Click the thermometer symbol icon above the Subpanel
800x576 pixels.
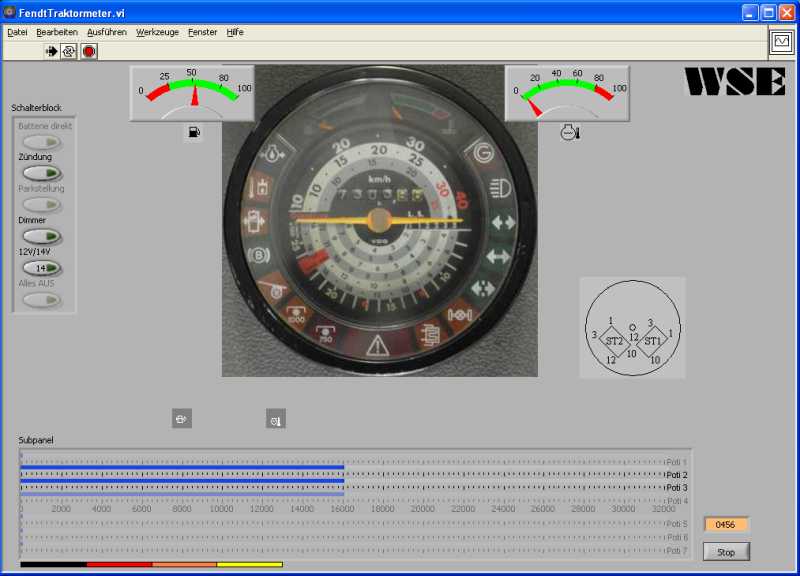pos(276,419)
